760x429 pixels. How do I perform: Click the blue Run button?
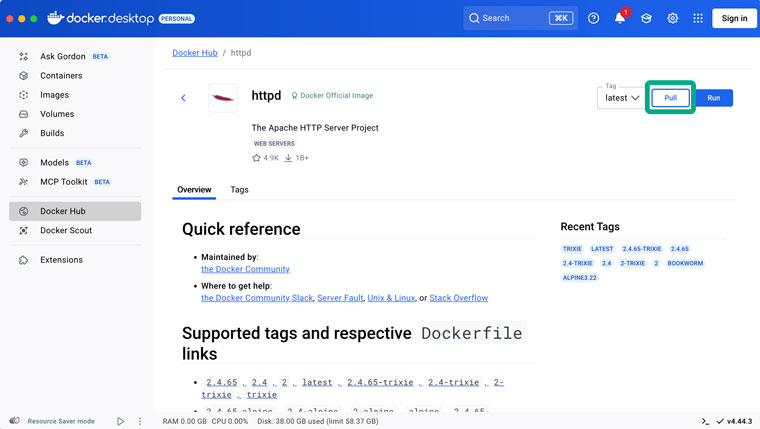[713, 98]
